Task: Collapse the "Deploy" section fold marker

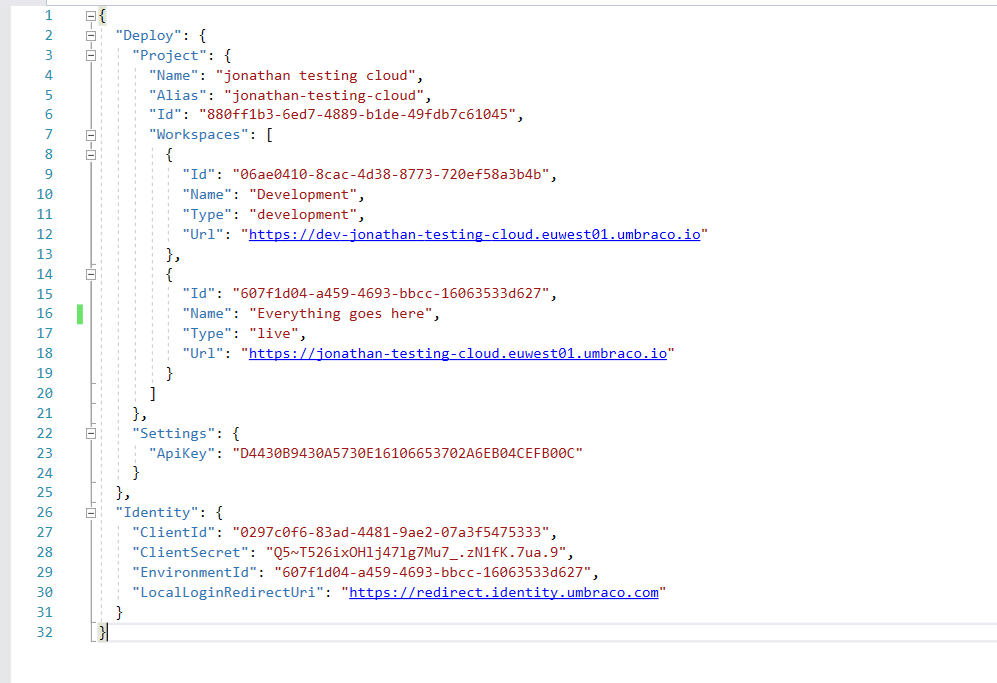Action: tap(91, 36)
